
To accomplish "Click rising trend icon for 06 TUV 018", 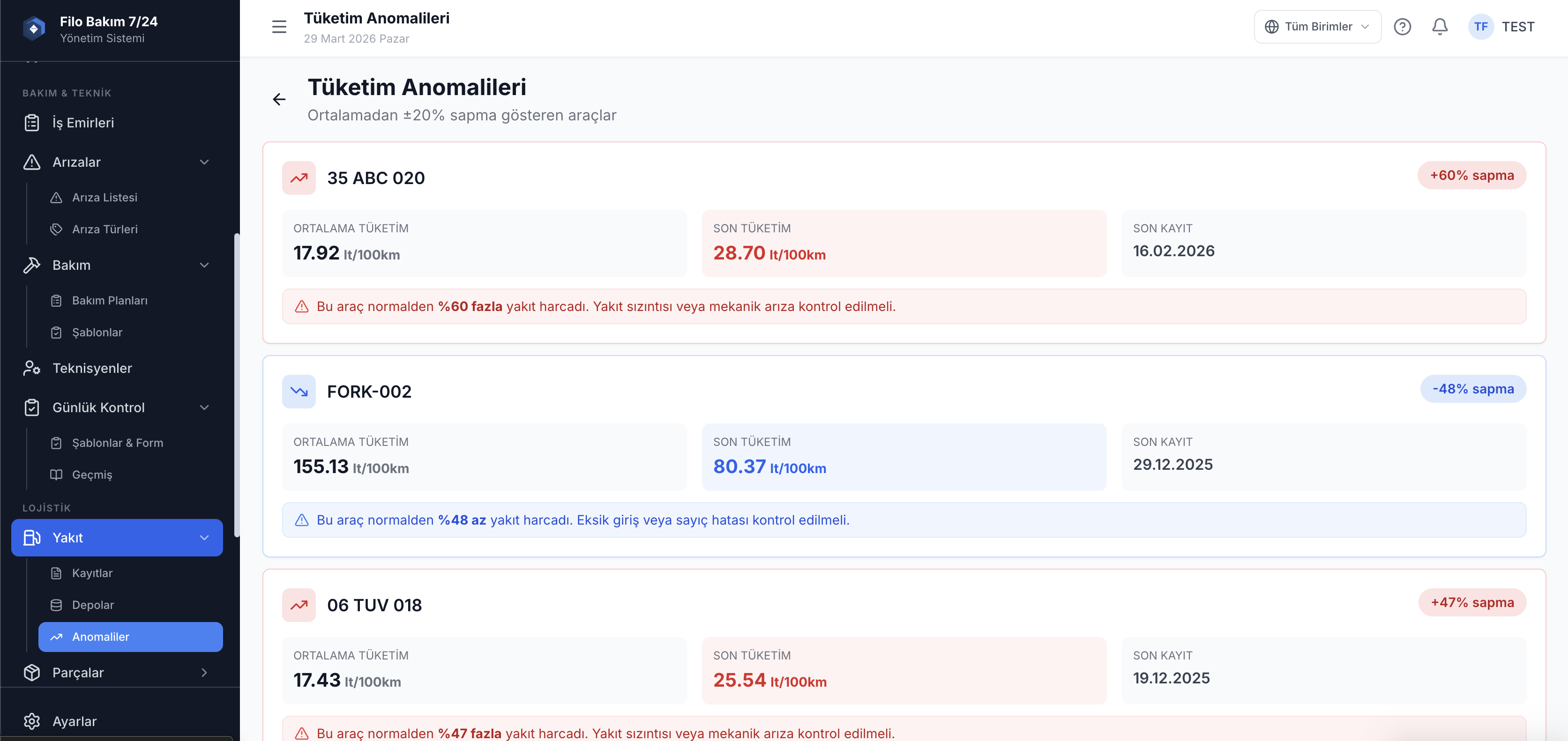I will click(x=299, y=605).
